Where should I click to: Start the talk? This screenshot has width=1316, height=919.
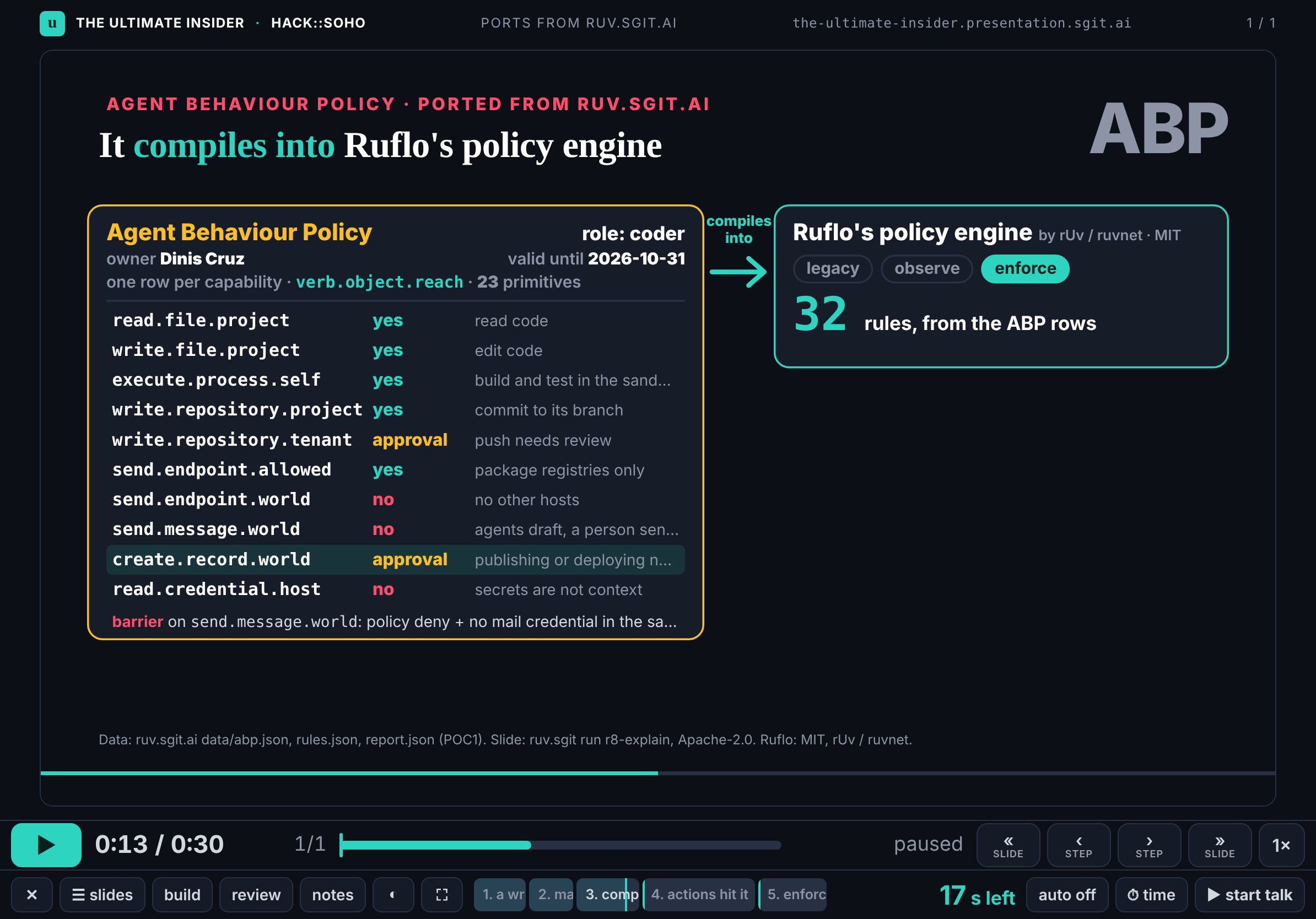click(1249, 894)
